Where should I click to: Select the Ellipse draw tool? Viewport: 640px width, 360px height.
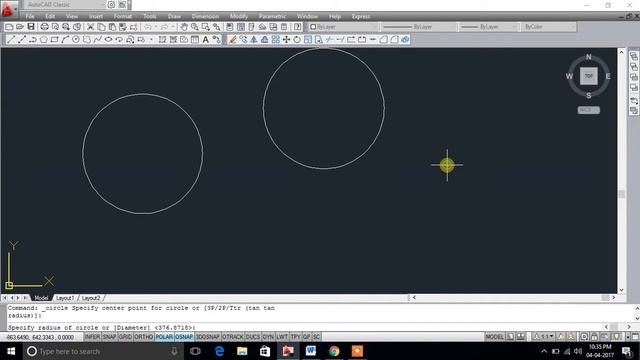coord(108,40)
